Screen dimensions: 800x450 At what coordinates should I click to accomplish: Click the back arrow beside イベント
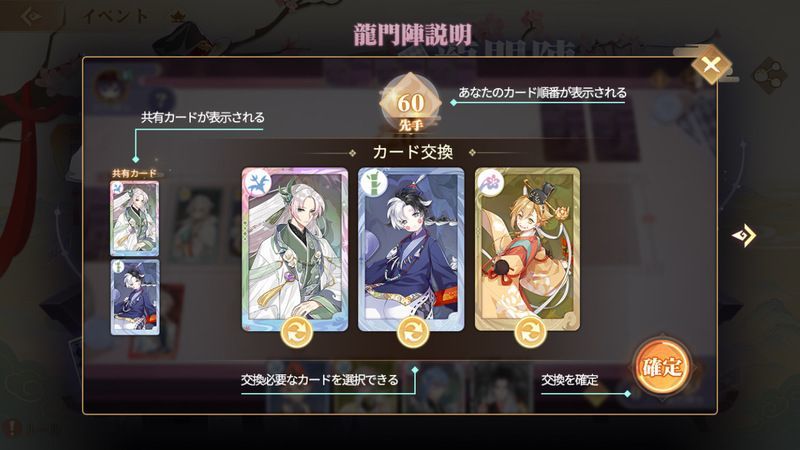click(x=32, y=17)
